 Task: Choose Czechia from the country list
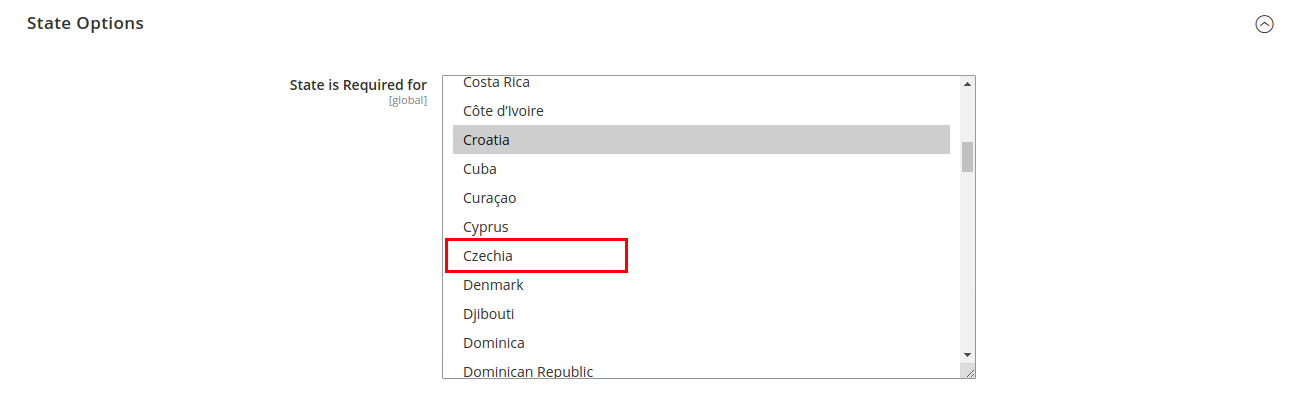click(701, 256)
